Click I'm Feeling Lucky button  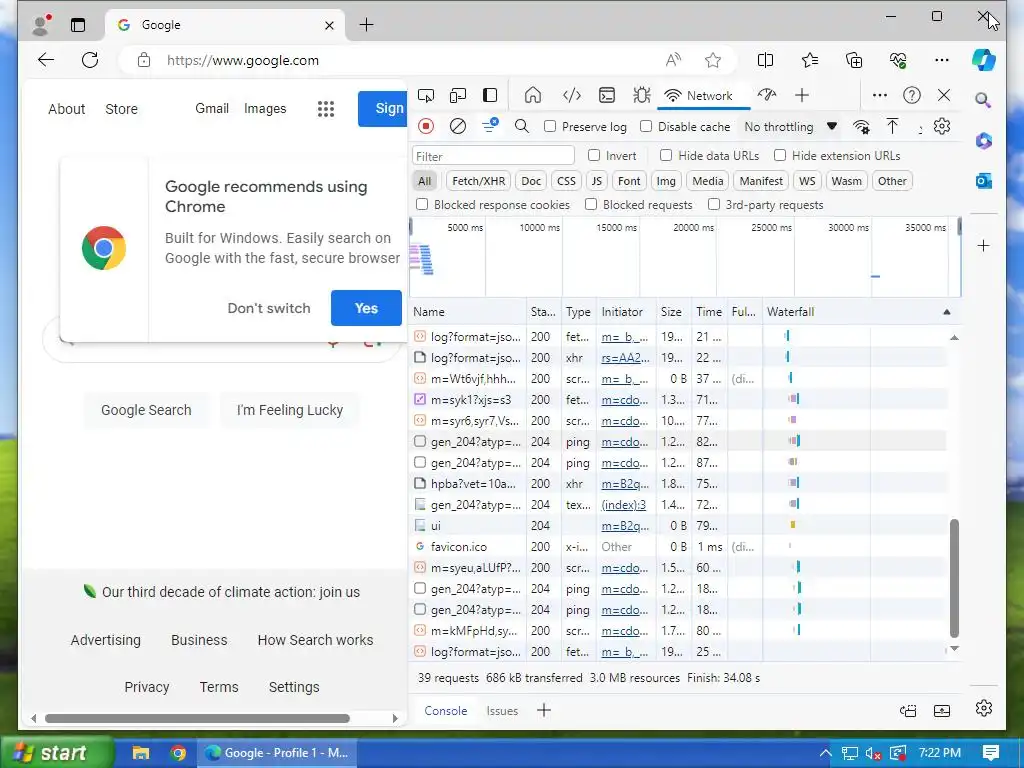coord(290,410)
